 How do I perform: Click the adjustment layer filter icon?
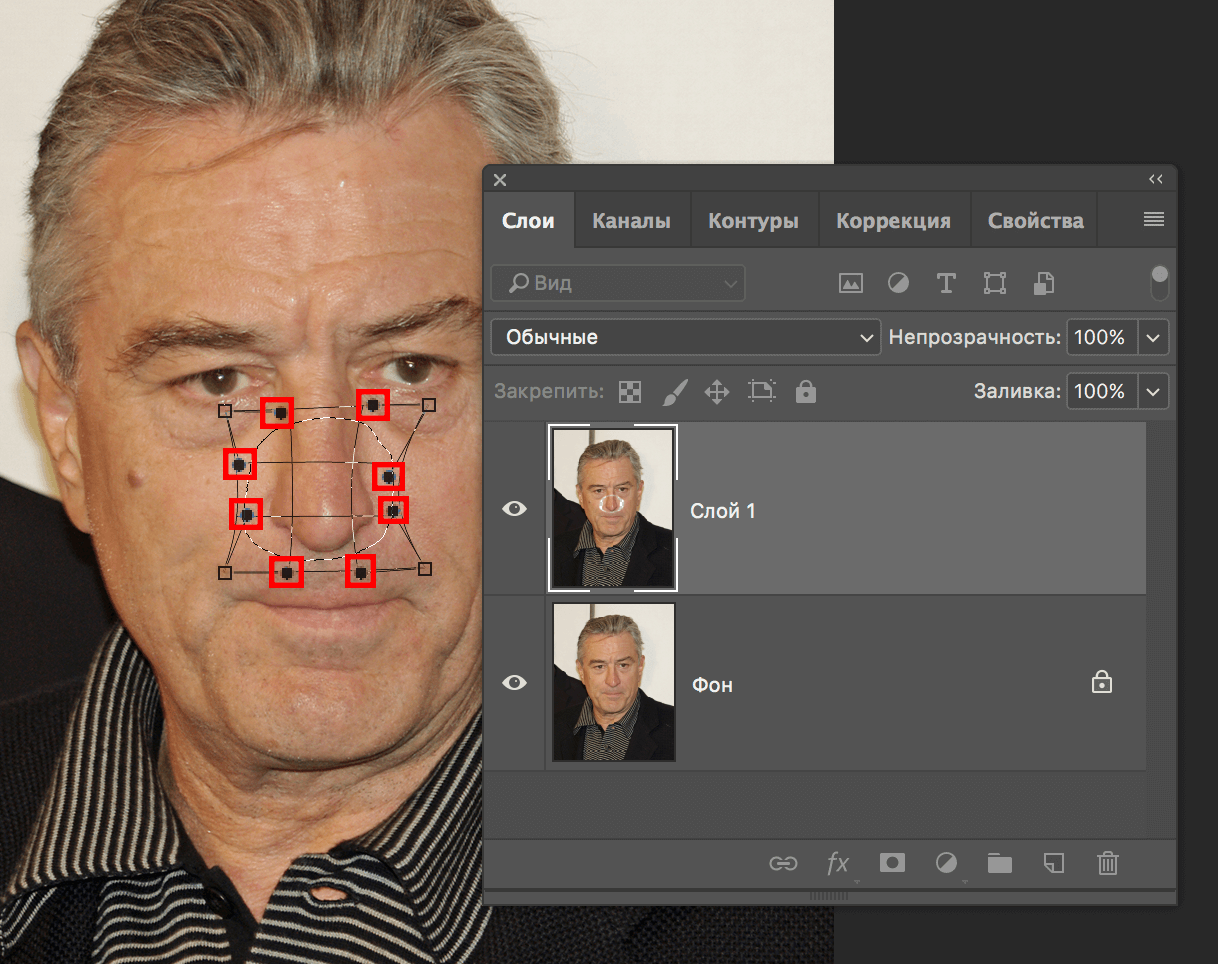point(898,283)
